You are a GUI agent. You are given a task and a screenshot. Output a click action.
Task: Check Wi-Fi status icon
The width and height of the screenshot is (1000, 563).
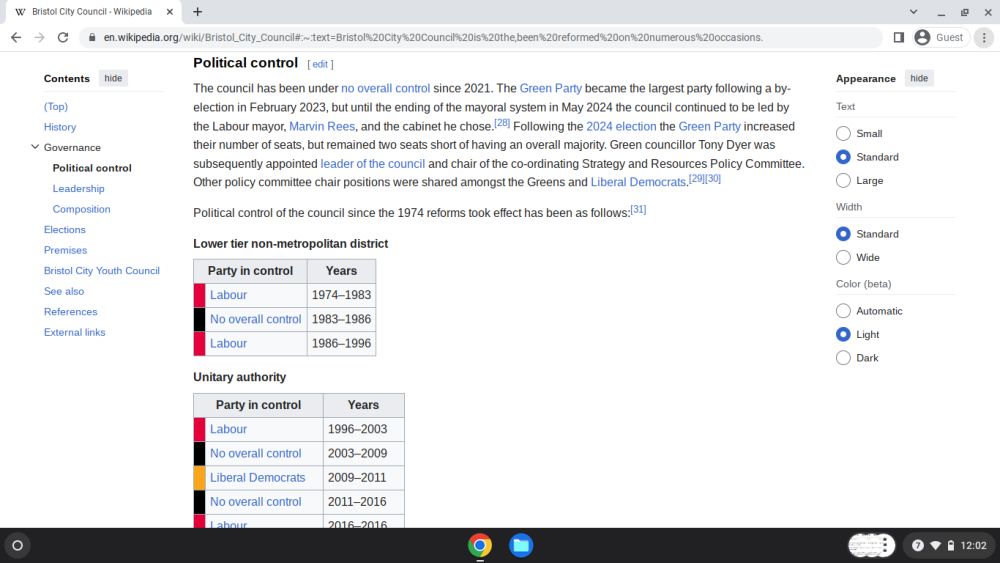click(936, 545)
